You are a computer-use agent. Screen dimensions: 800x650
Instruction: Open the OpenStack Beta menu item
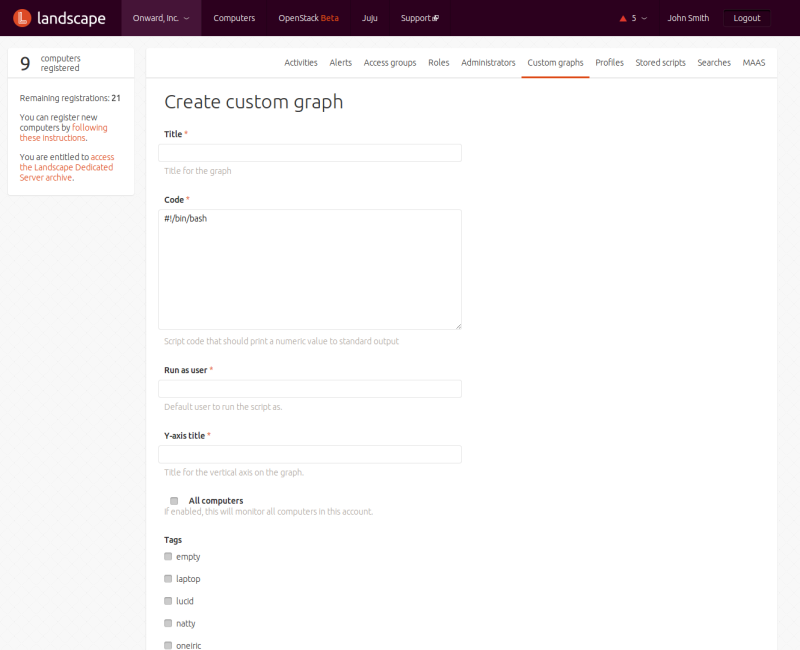tap(308, 18)
